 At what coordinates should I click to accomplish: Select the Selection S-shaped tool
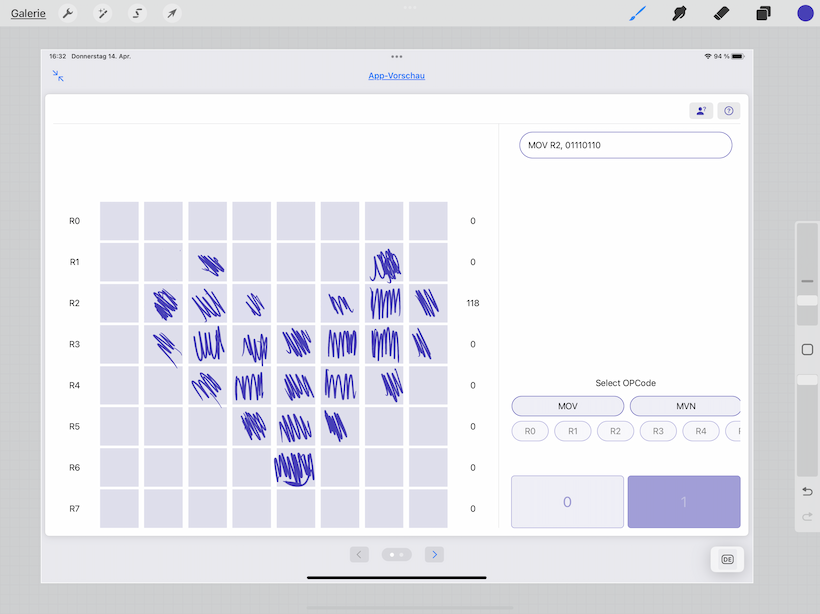click(x=138, y=14)
